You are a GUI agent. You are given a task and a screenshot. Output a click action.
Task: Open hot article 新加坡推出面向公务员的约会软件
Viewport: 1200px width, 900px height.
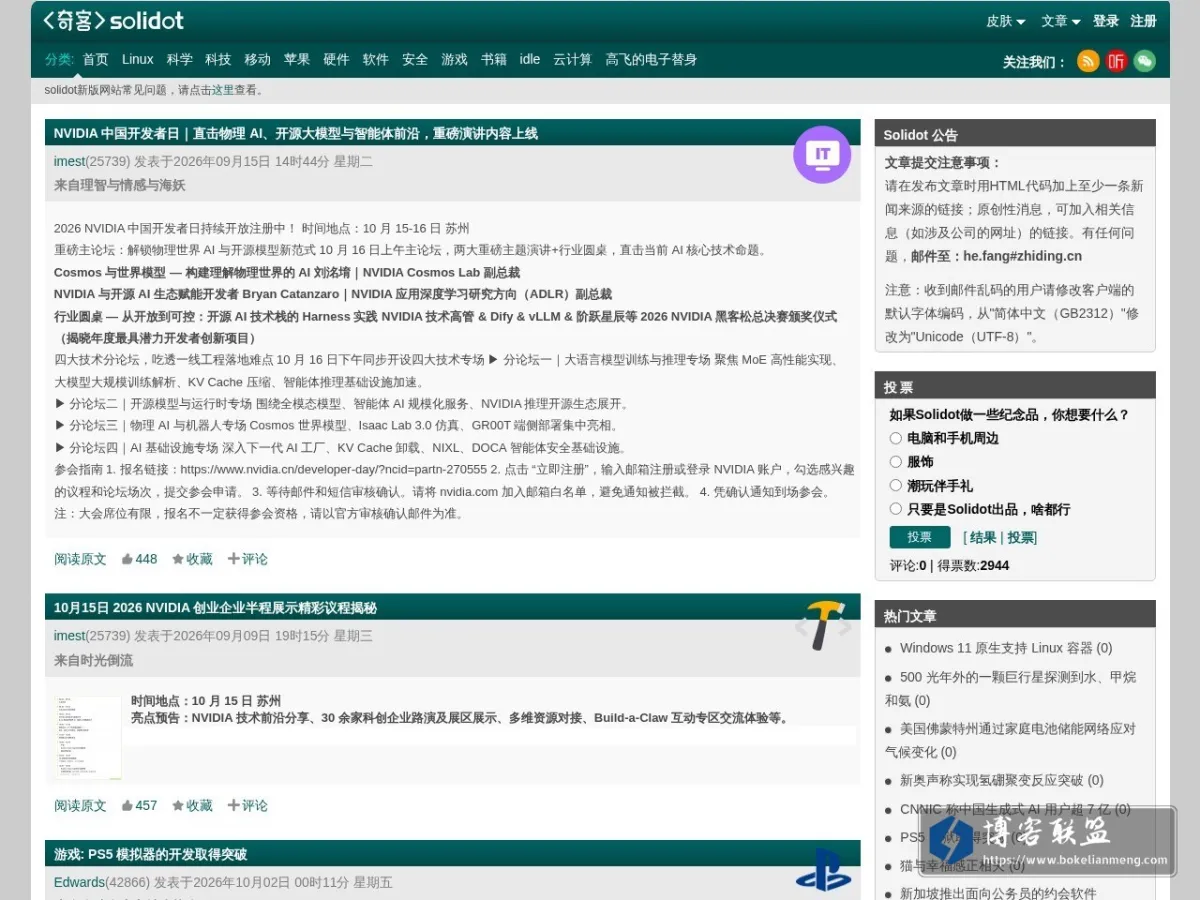coord(998,893)
